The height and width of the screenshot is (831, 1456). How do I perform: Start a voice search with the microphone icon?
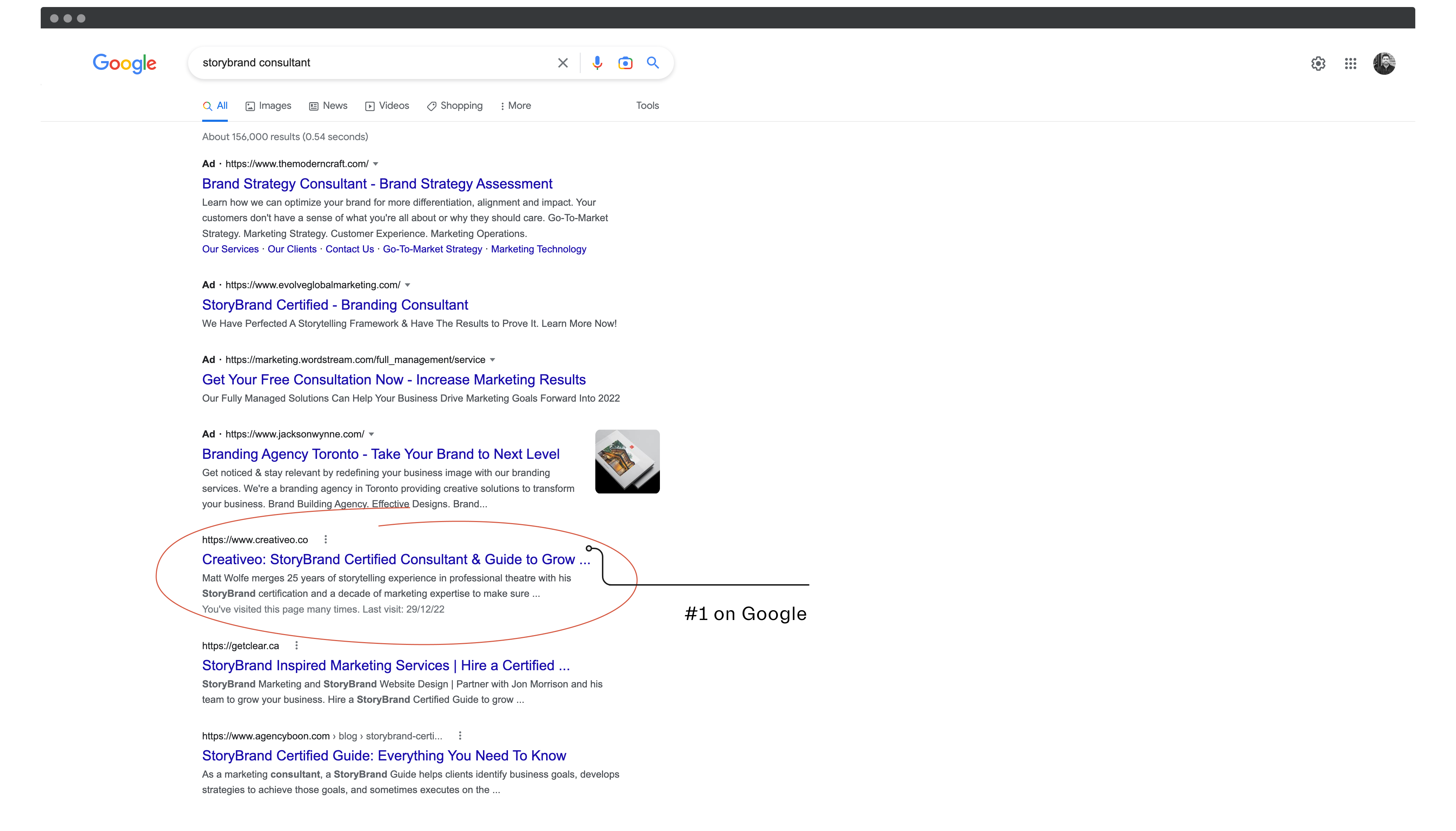(x=597, y=63)
